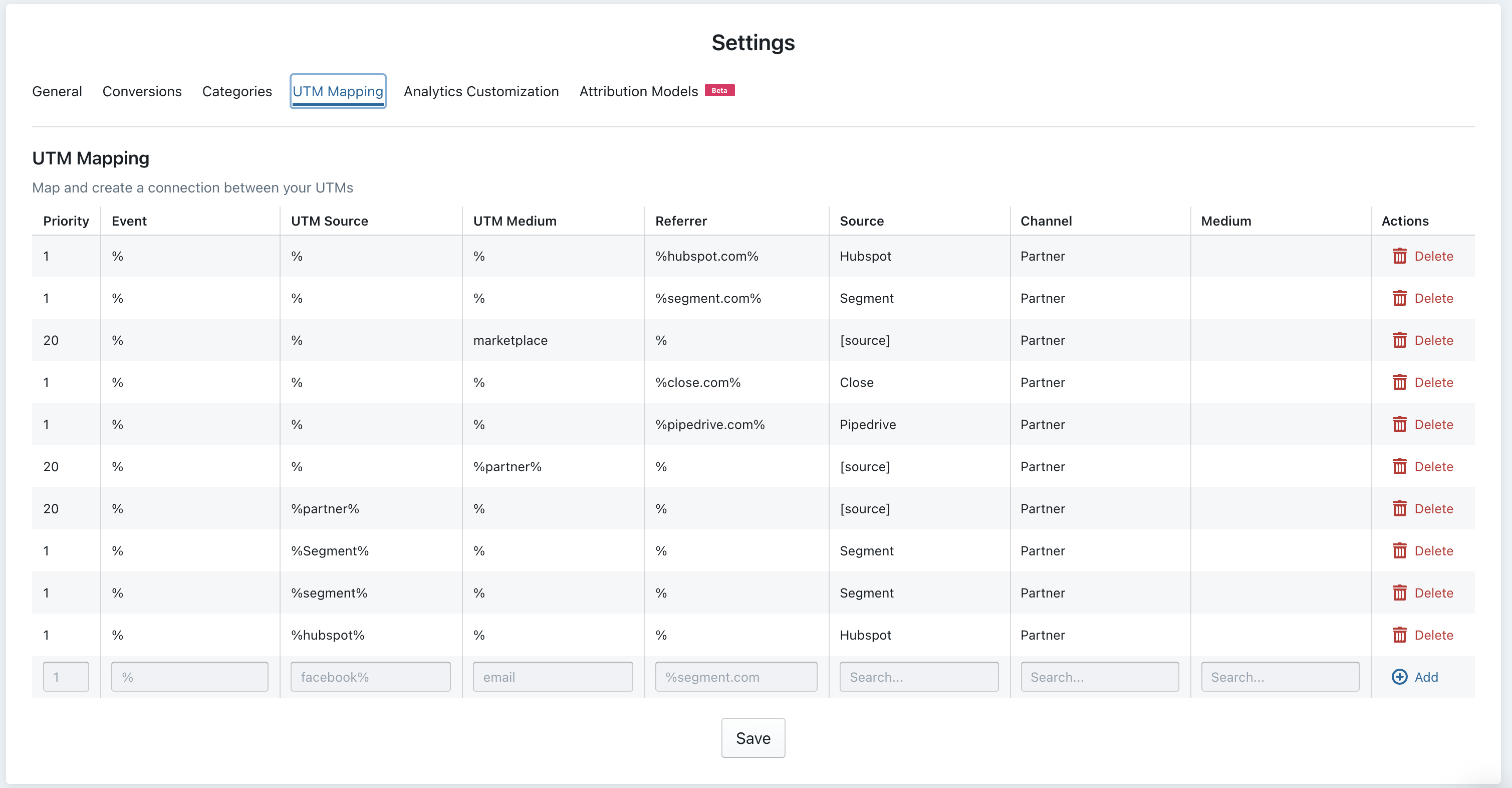Image resolution: width=1512 pixels, height=788 pixels.
Task: Focus the UTM Source input with facebook% placeholder
Action: (x=371, y=677)
